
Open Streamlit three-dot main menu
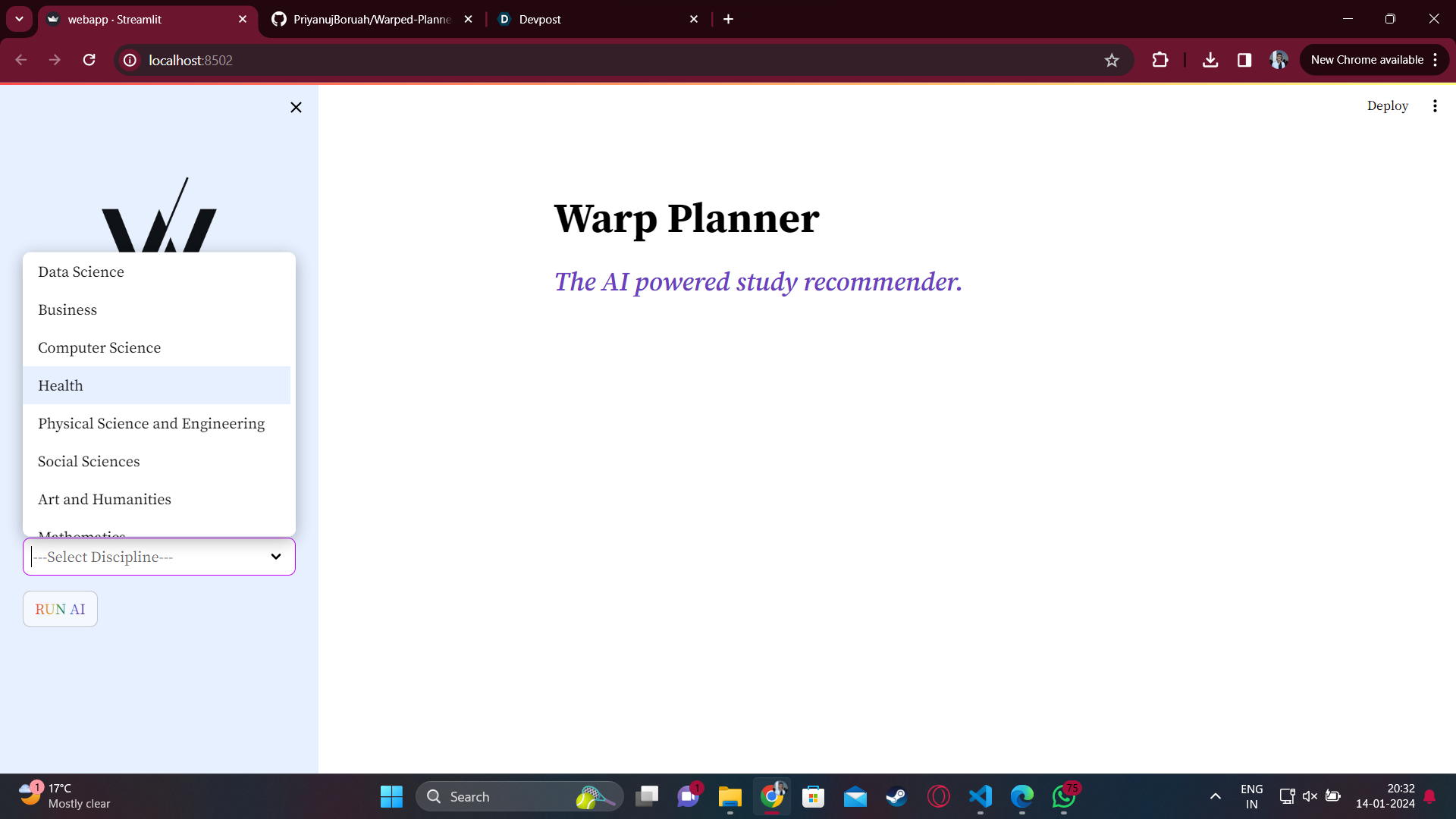(1434, 106)
